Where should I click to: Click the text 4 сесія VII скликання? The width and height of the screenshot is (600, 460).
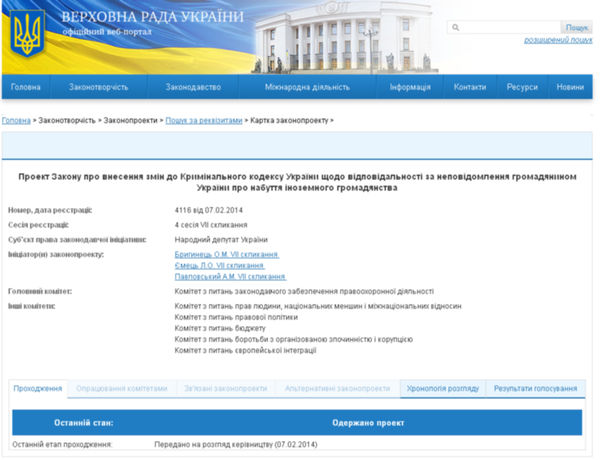[x=211, y=225]
